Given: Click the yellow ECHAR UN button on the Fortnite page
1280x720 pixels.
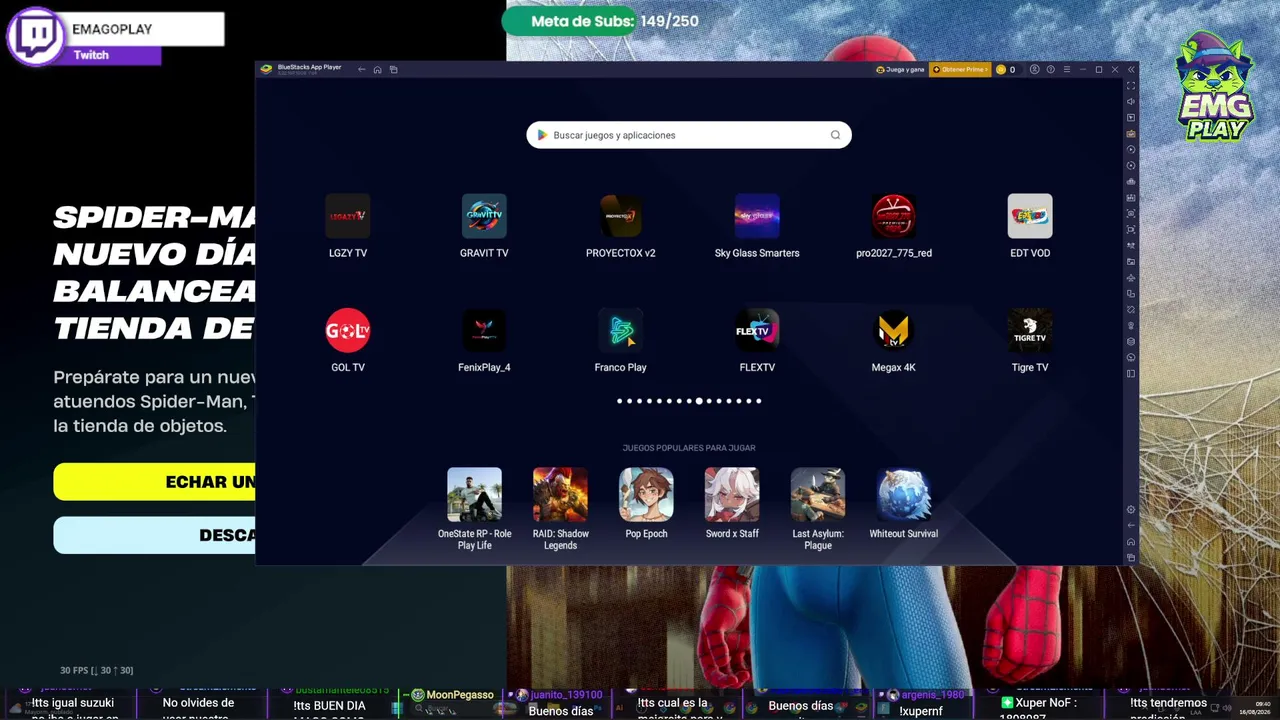Looking at the screenshot, I should tap(155, 482).
